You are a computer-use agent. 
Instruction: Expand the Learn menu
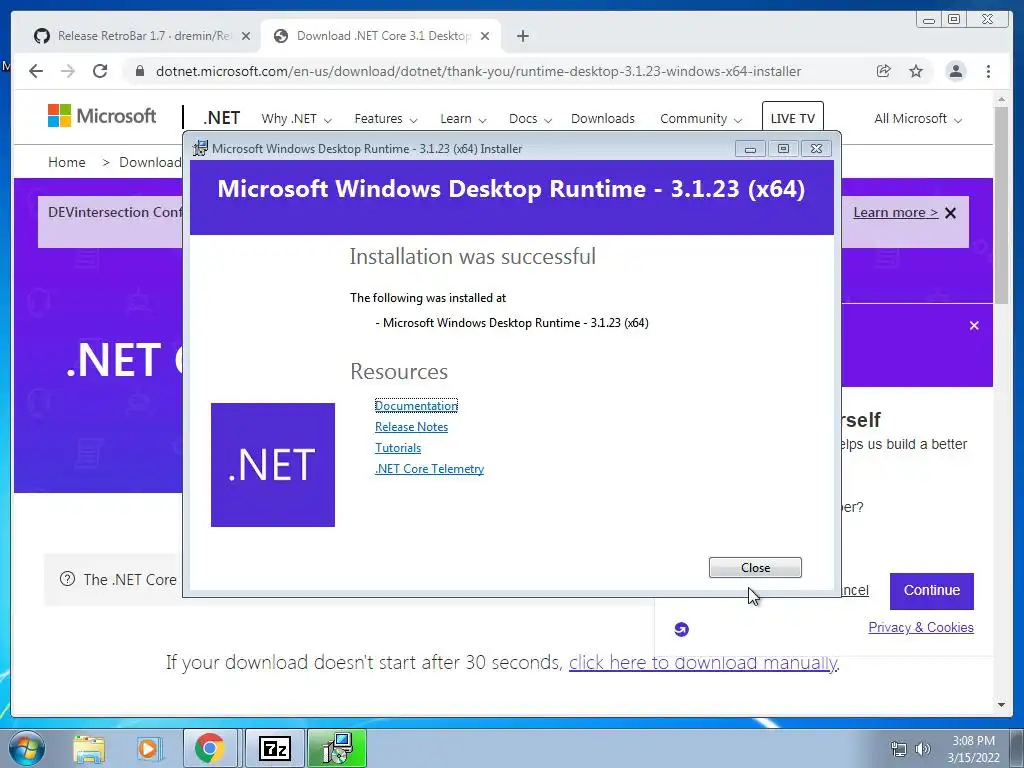point(463,119)
